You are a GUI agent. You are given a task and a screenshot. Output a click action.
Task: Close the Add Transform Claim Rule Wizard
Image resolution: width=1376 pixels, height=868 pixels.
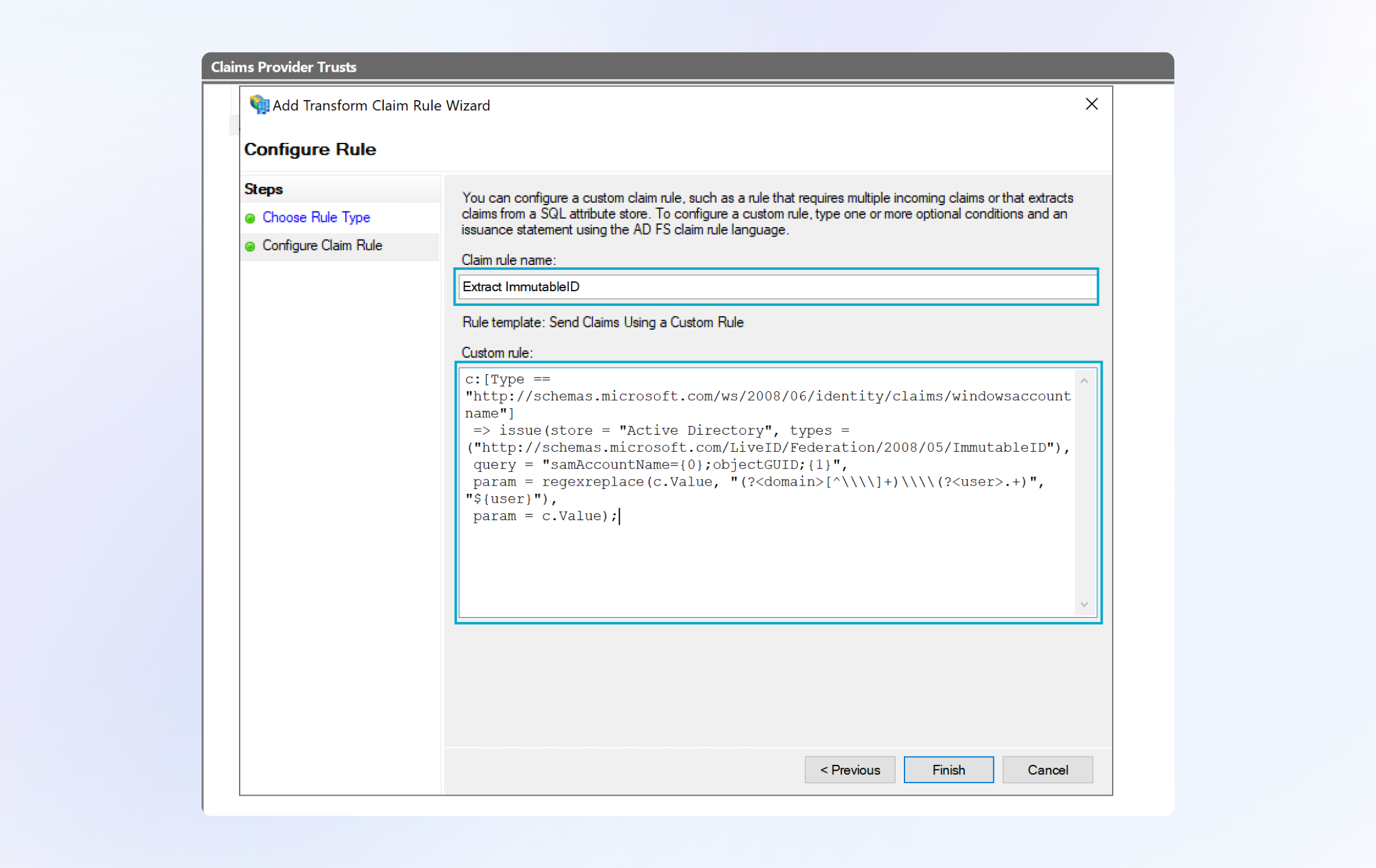pos(1092,104)
